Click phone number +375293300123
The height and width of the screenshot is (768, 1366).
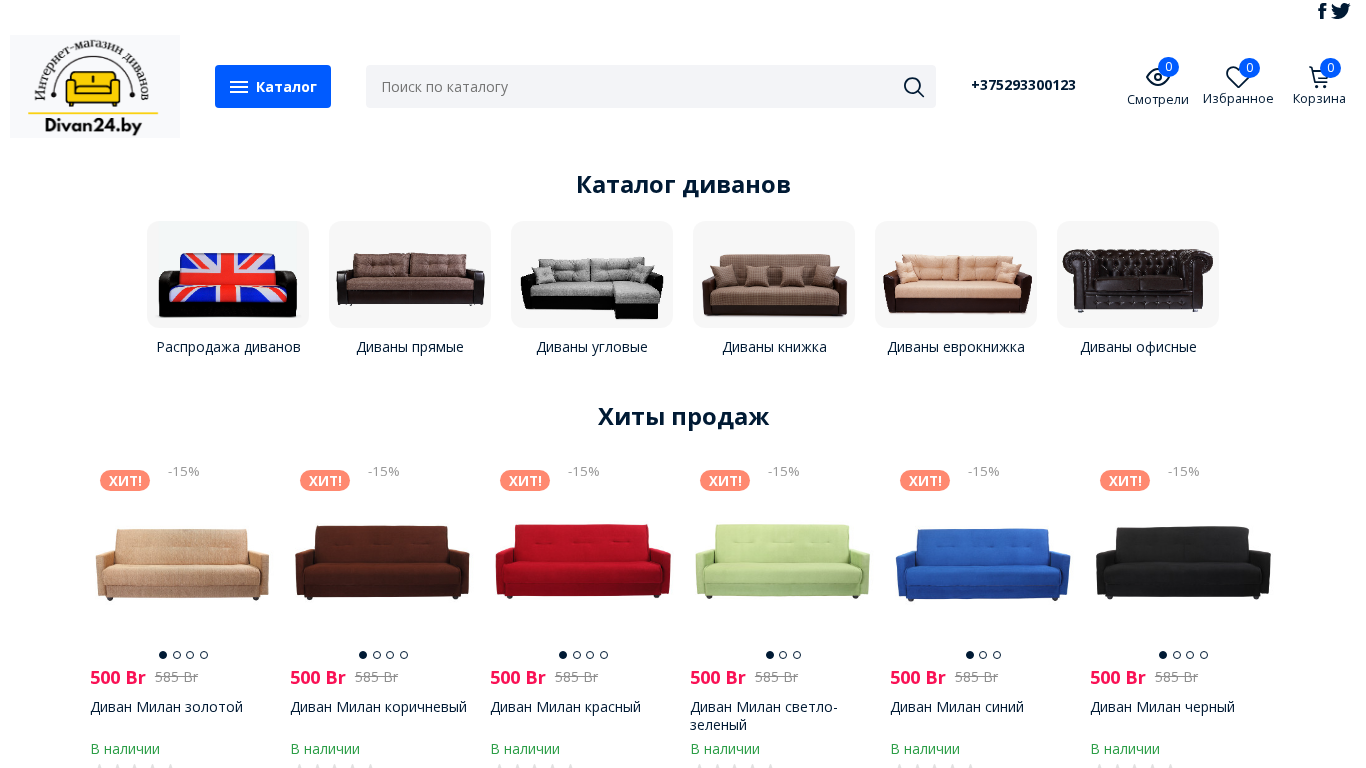coord(1023,85)
